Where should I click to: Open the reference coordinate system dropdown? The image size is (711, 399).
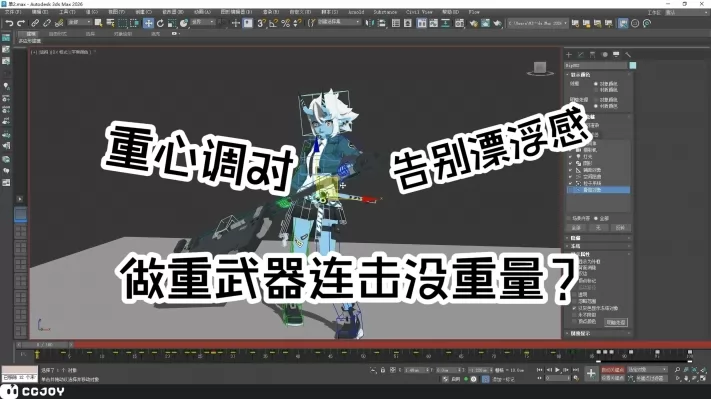pyautogui.click(x=203, y=22)
